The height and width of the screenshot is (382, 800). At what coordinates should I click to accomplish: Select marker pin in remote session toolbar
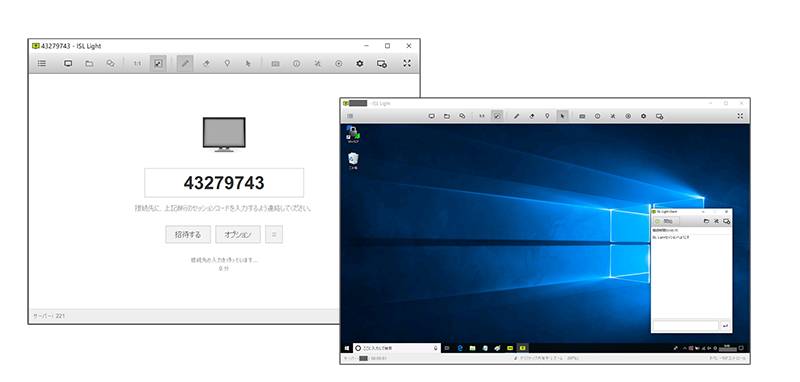547,116
